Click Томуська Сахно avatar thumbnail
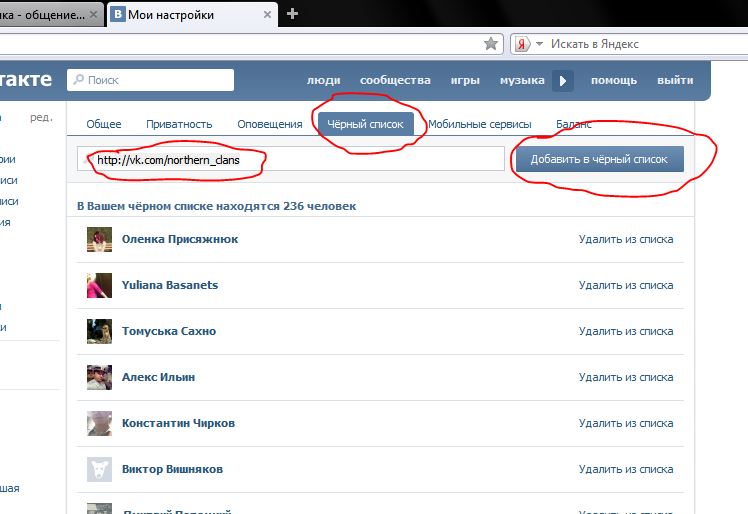This screenshot has height=514, width=748. (99, 331)
